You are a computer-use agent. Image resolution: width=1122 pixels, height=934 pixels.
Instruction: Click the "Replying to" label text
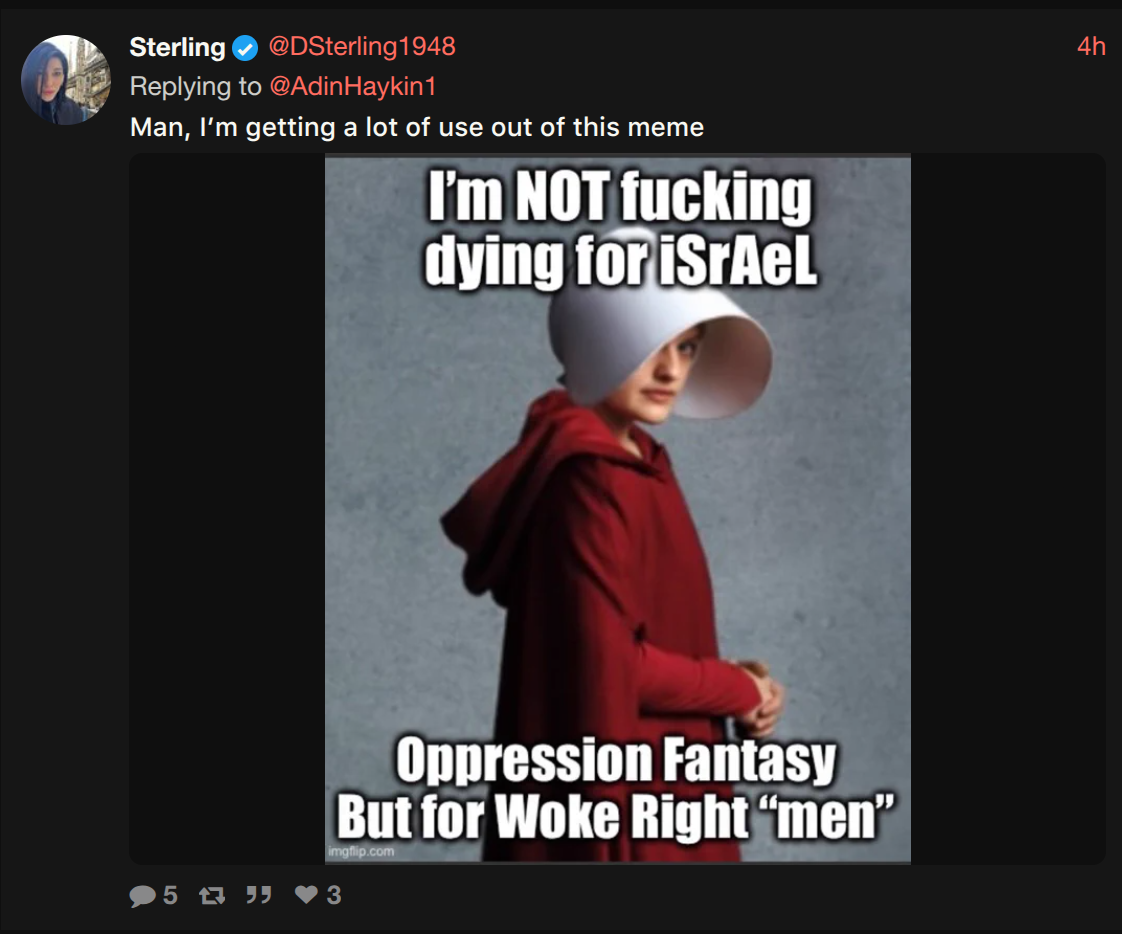[195, 87]
